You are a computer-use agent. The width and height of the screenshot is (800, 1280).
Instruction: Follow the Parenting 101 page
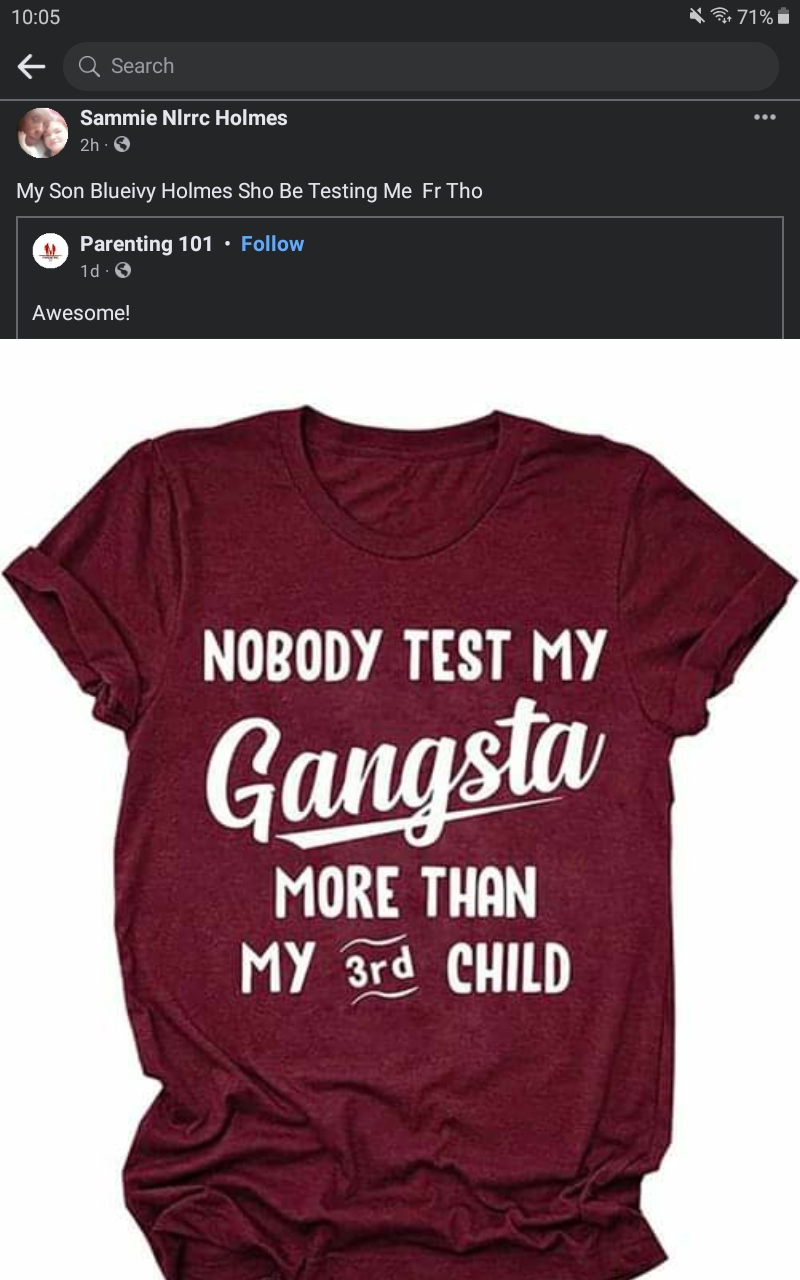(x=272, y=244)
